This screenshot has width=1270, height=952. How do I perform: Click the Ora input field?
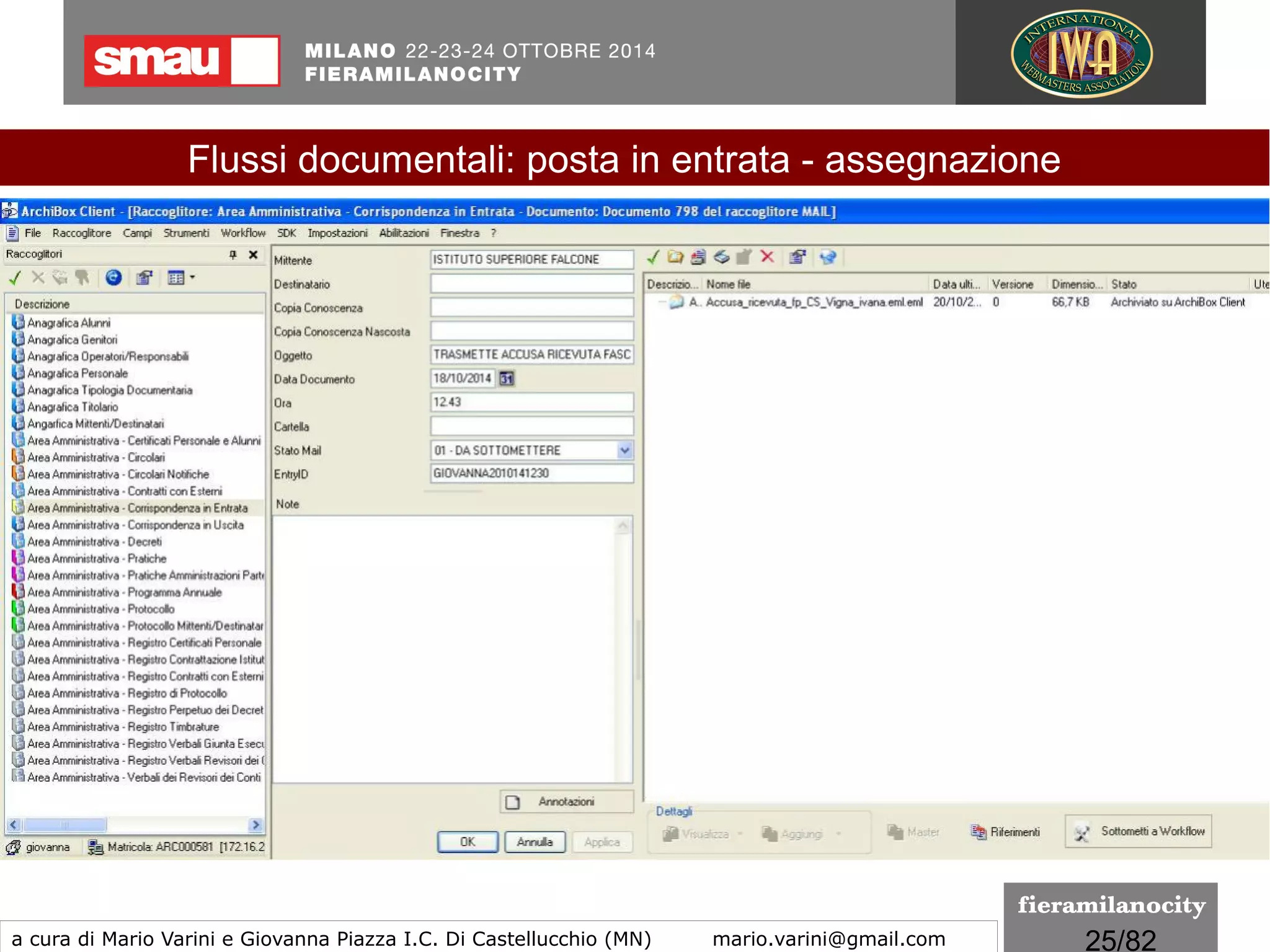click(531, 402)
